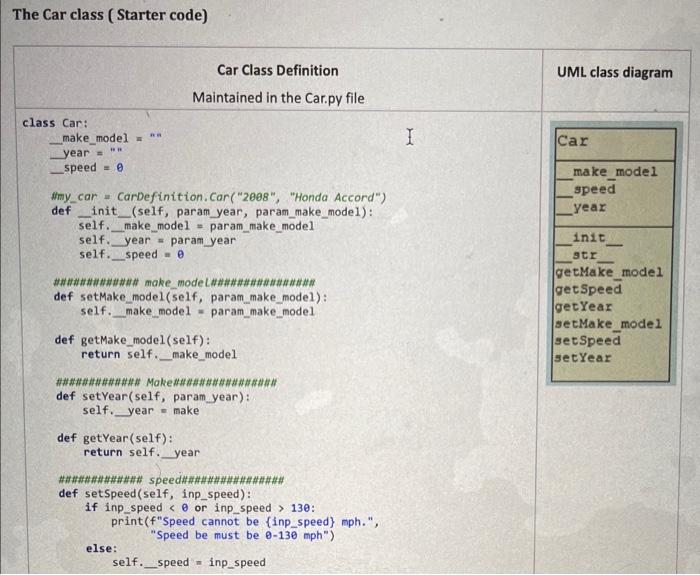Click the '__speed = 0' class attribute line
This screenshot has width=700, height=575.
(87, 167)
